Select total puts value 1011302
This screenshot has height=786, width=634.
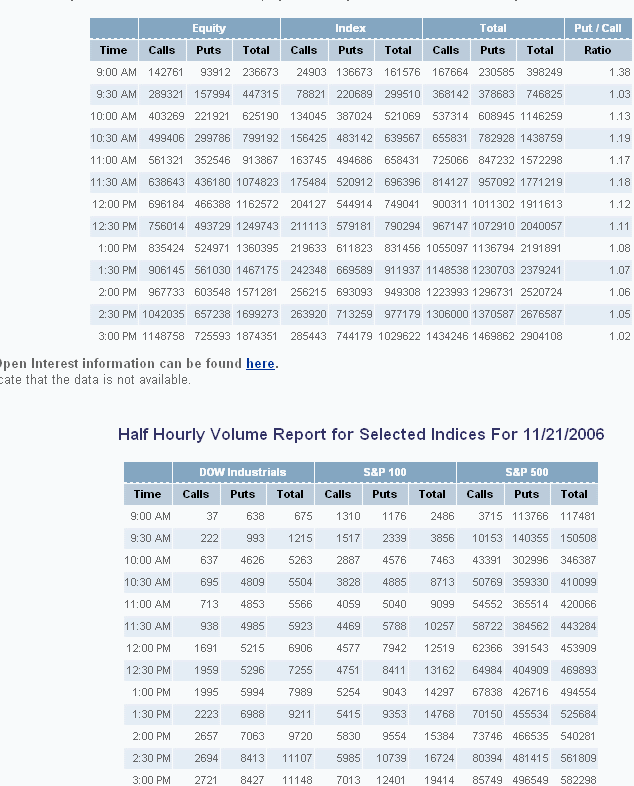coord(493,205)
